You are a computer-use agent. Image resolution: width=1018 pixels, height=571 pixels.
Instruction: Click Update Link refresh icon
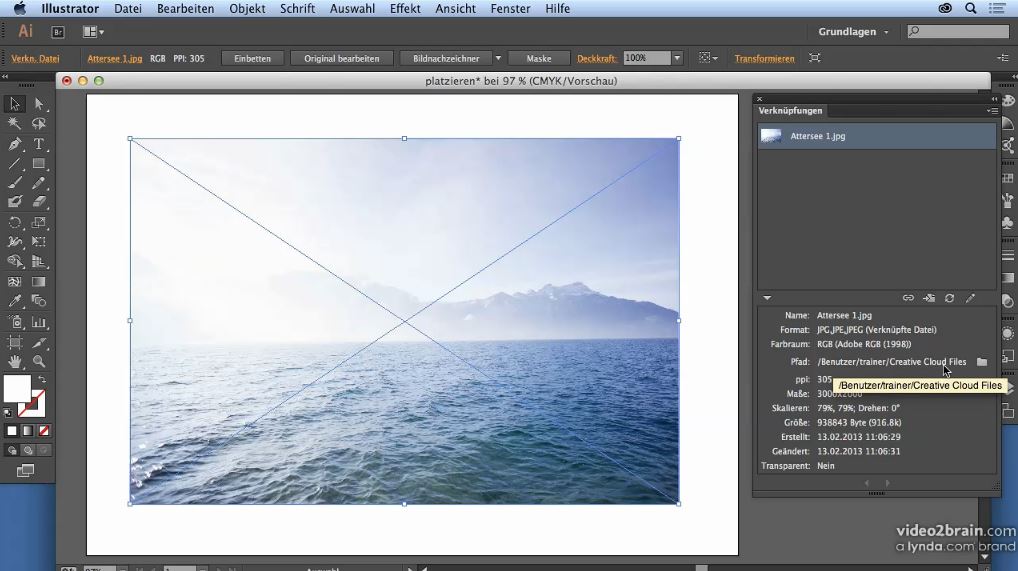click(x=949, y=298)
